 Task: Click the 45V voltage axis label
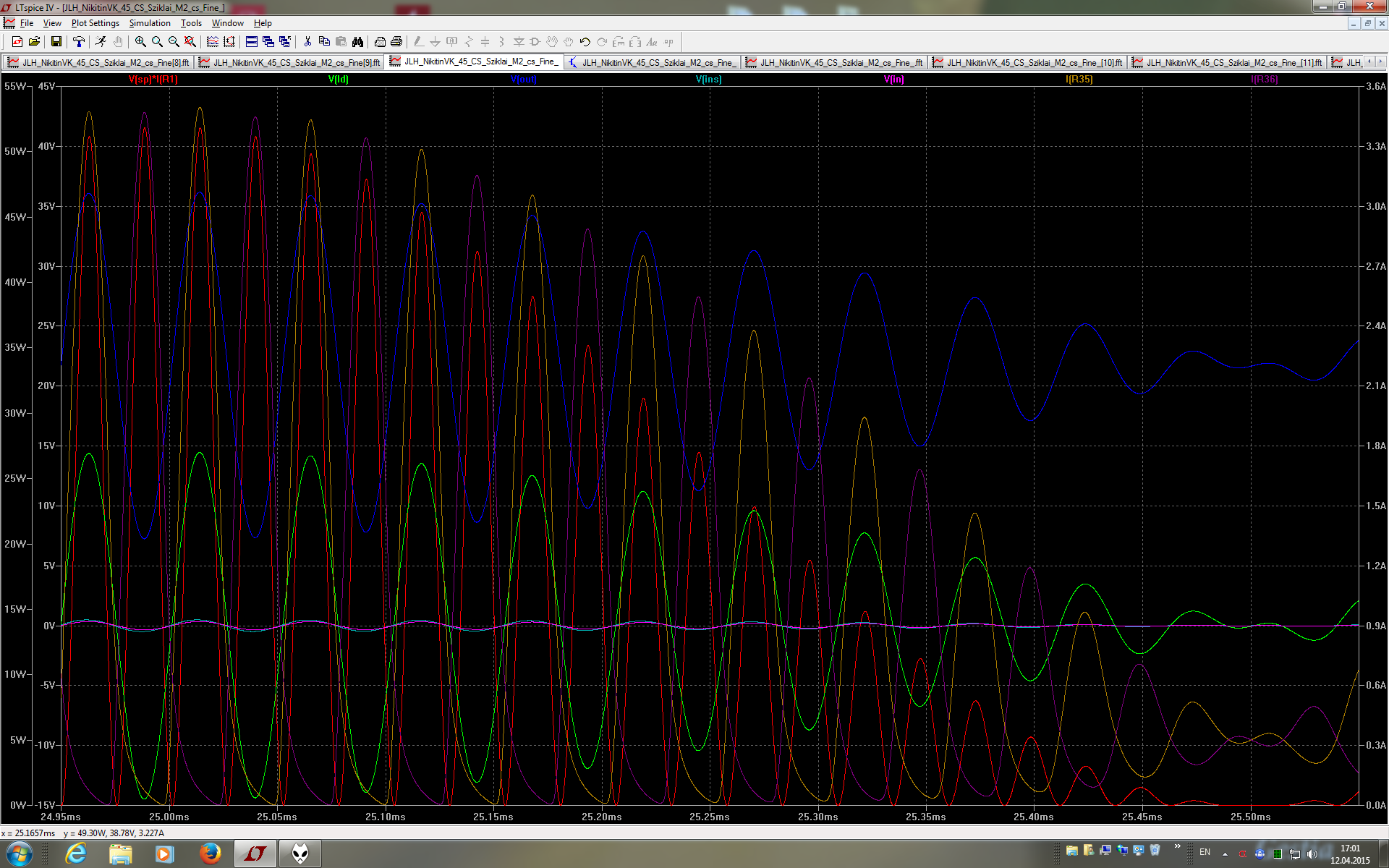click(x=46, y=86)
